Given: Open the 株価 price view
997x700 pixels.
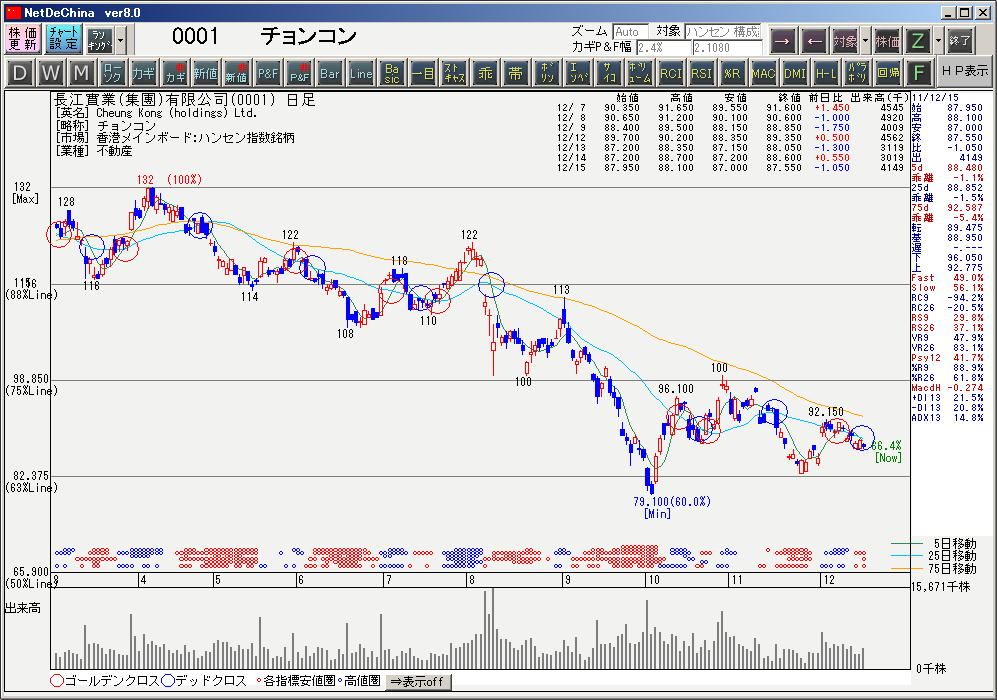Looking at the screenshot, I should tap(887, 40).
